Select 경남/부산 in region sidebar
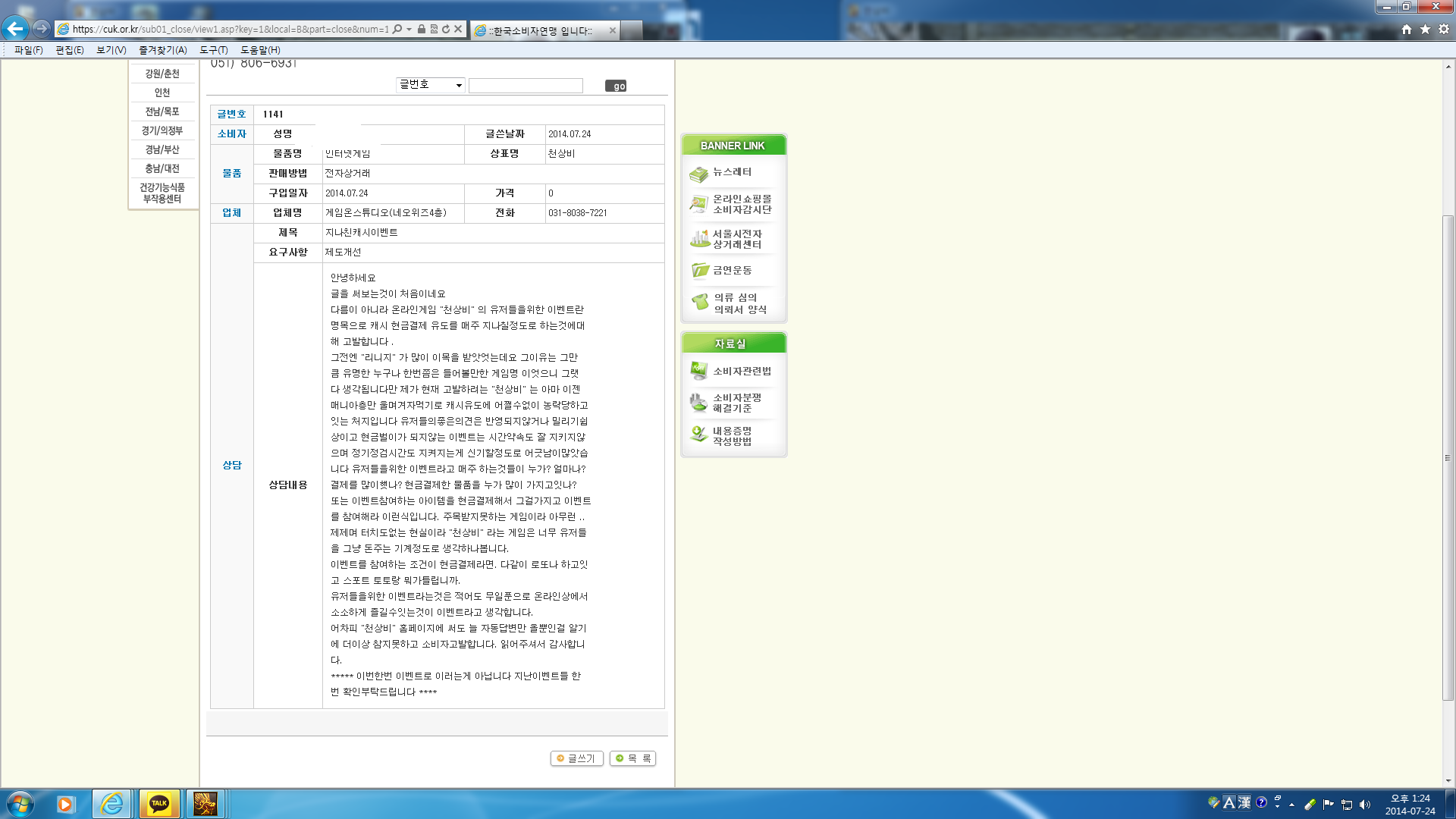1456x819 pixels. [x=162, y=149]
